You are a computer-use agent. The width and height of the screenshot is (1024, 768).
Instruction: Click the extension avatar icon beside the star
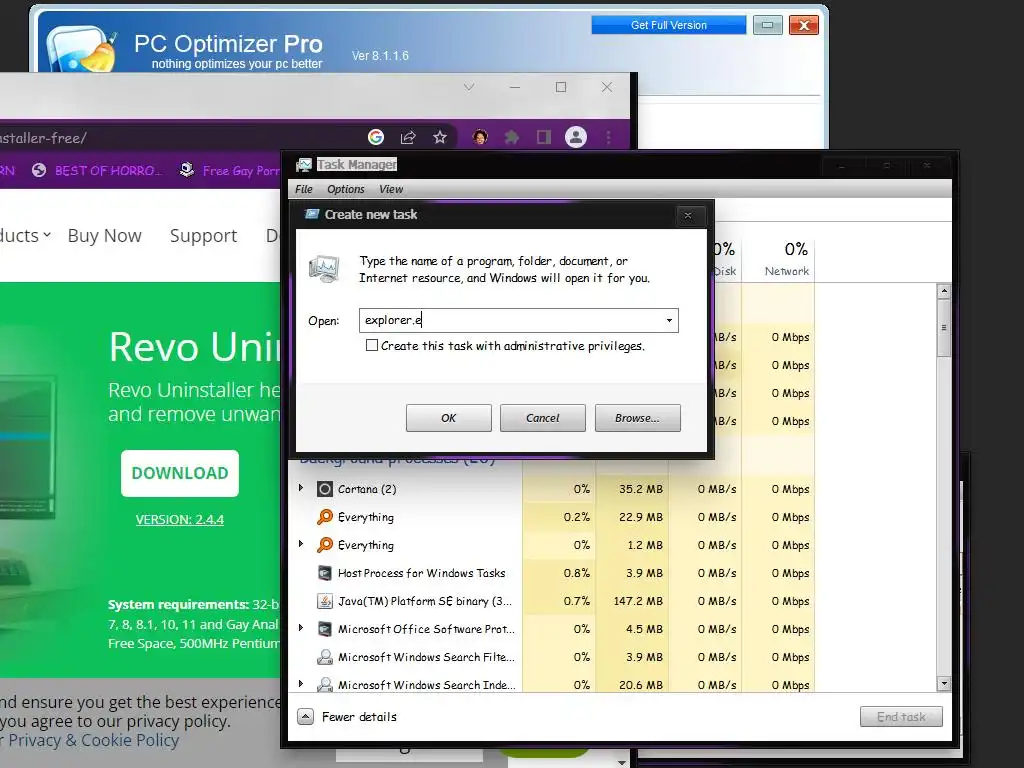480,137
